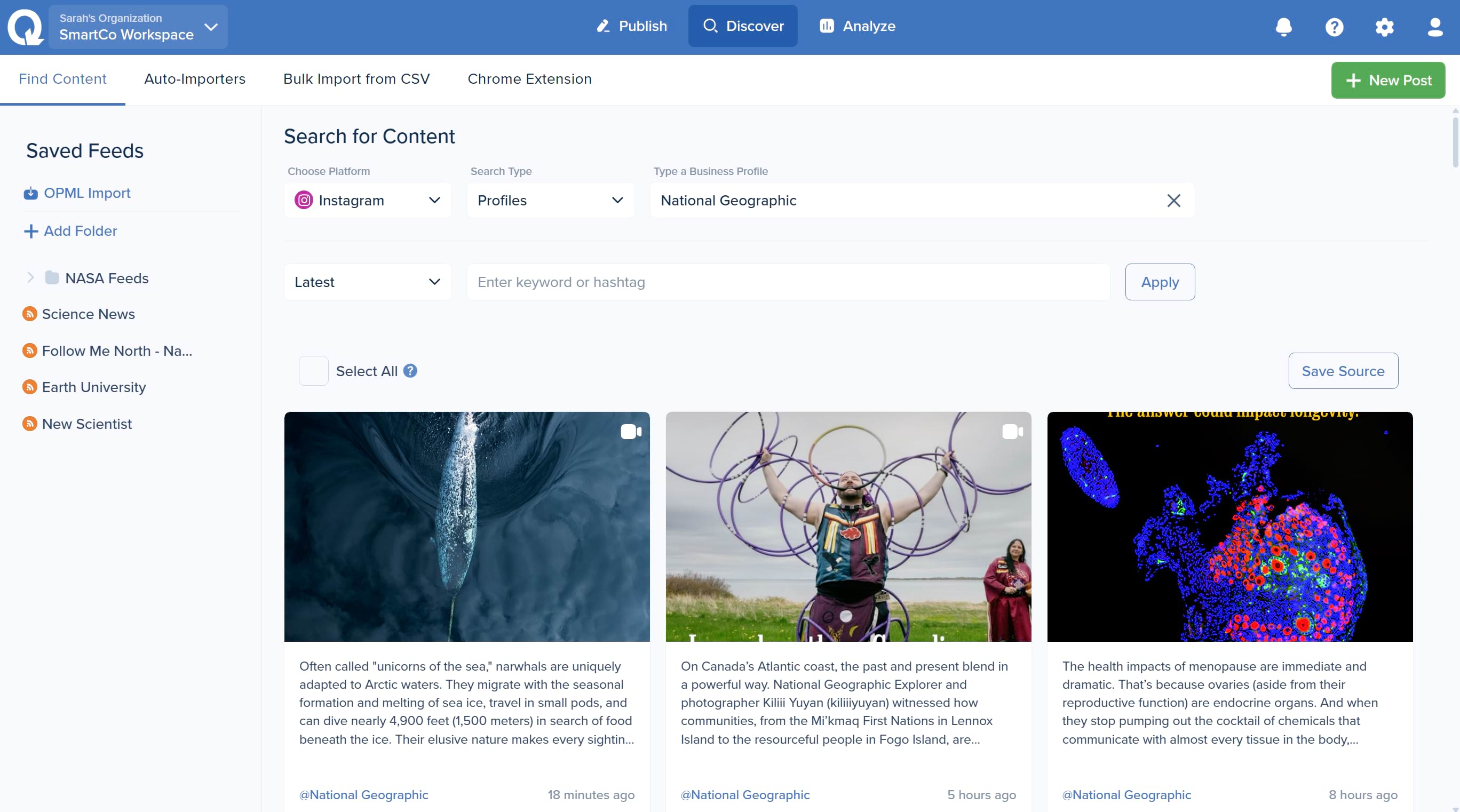This screenshot has width=1460, height=812.
Task: Clear the National Geographic profile field
Action: tap(1173, 201)
